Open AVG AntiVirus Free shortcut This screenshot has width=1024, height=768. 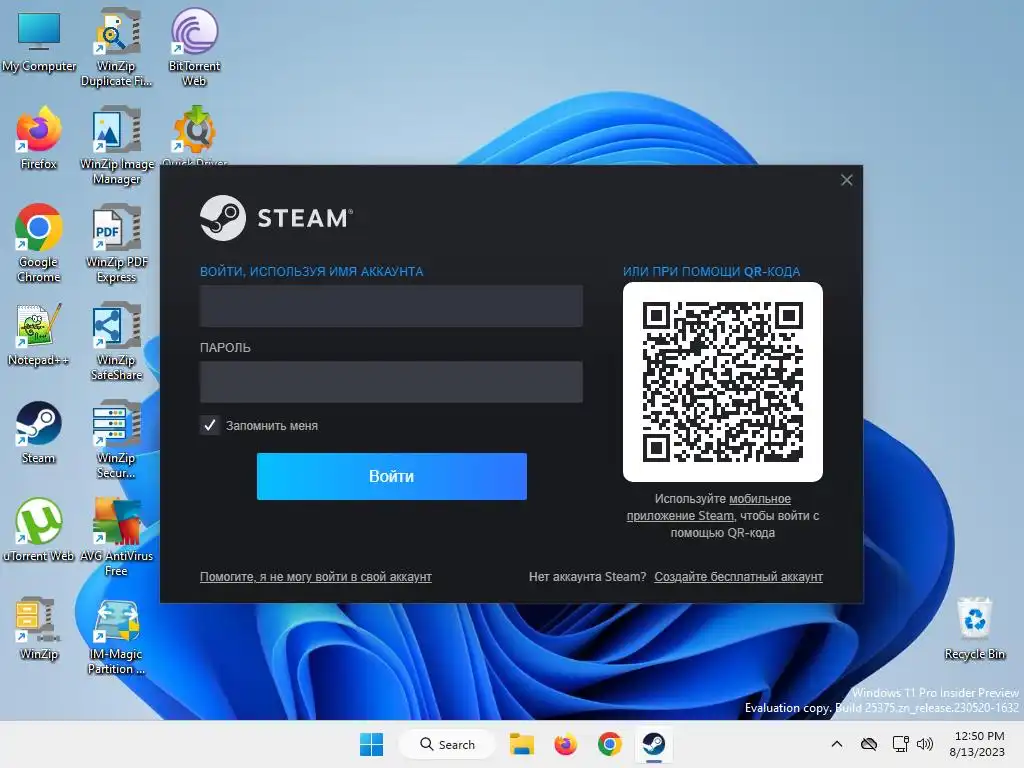116,537
